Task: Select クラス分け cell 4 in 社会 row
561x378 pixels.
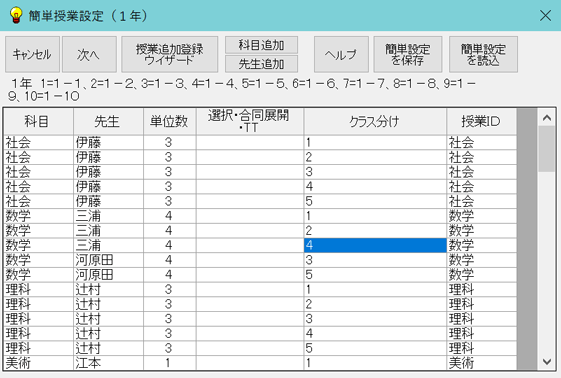Action: tap(375, 187)
